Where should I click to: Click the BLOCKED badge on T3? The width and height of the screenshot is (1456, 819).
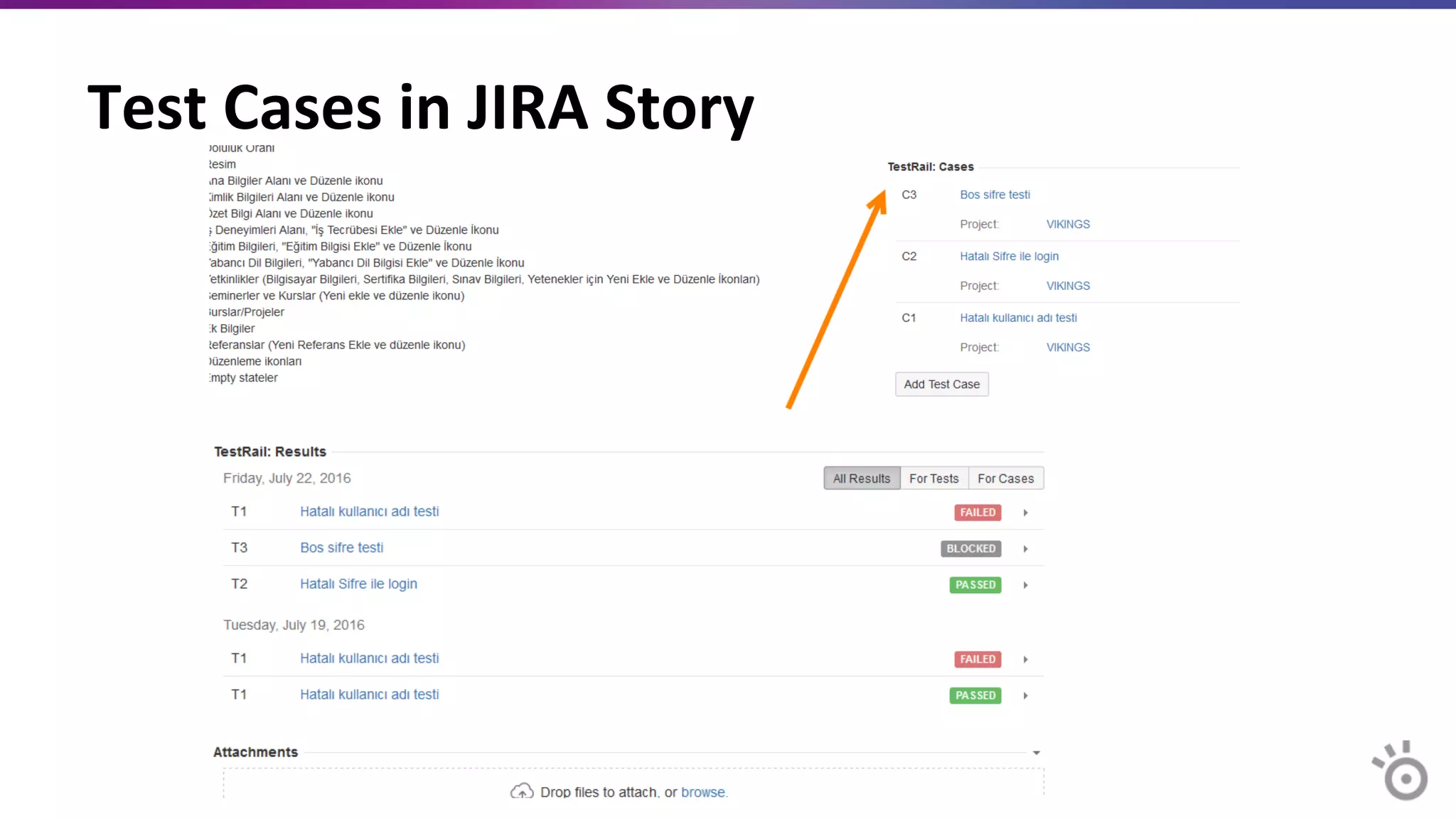[x=971, y=549]
